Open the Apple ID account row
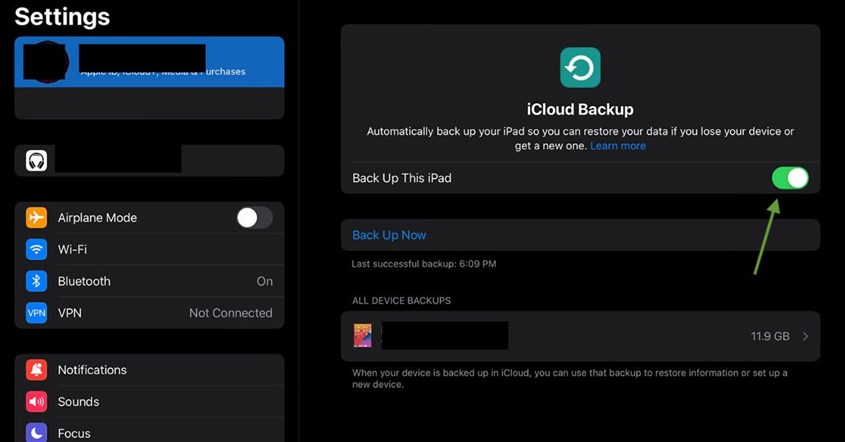The width and height of the screenshot is (845, 442). [149, 62]
